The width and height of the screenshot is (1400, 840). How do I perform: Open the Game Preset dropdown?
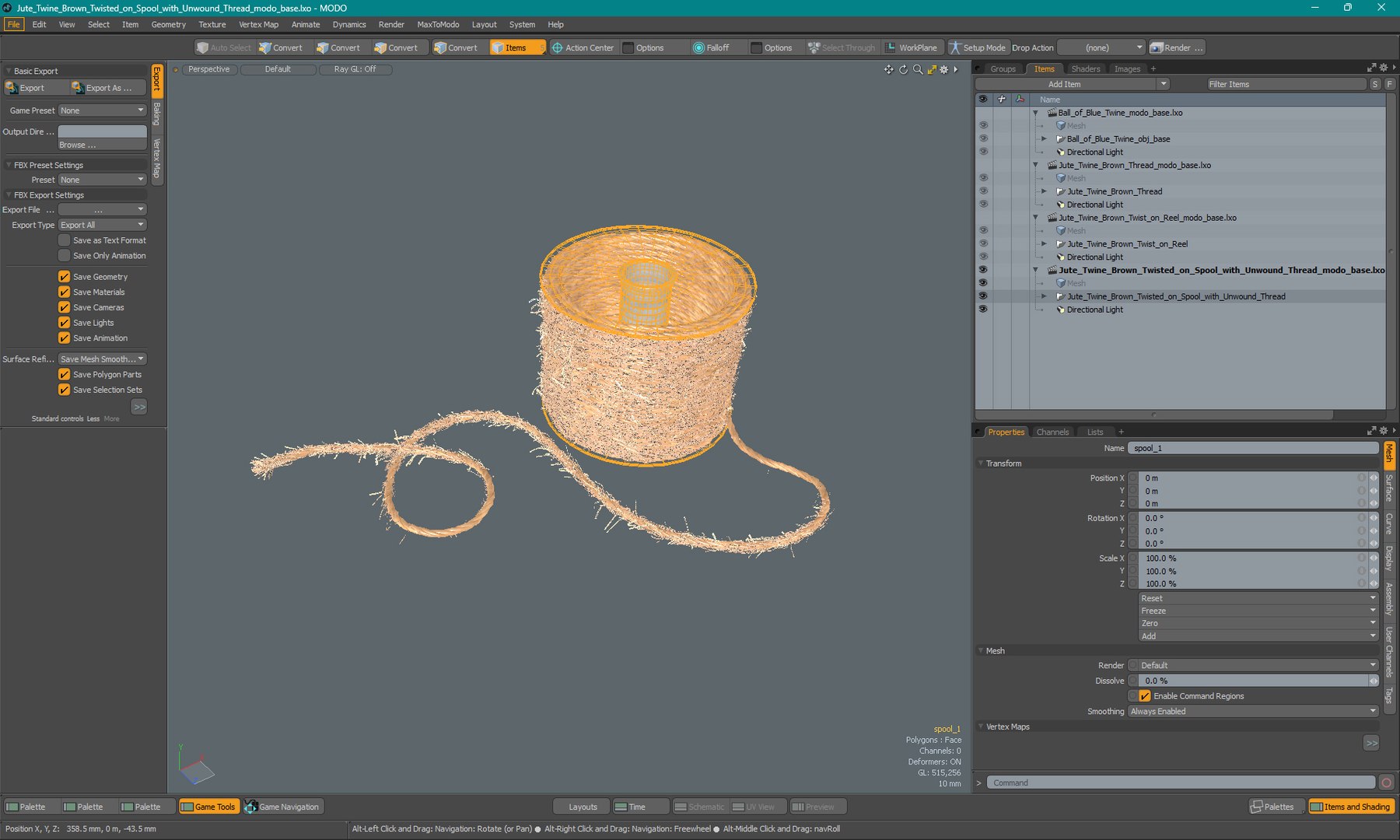[103, 110]
